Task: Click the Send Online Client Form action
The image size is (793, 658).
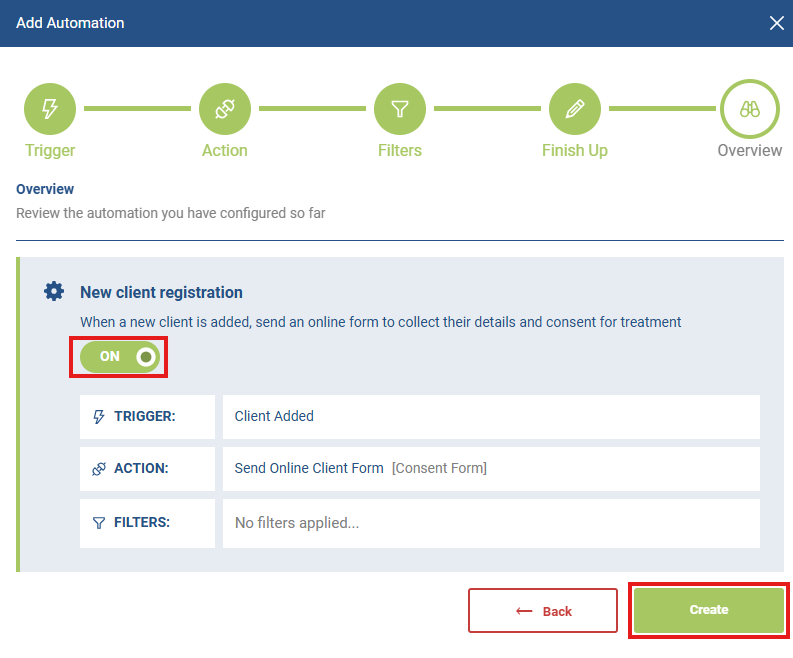Action: 309,468
